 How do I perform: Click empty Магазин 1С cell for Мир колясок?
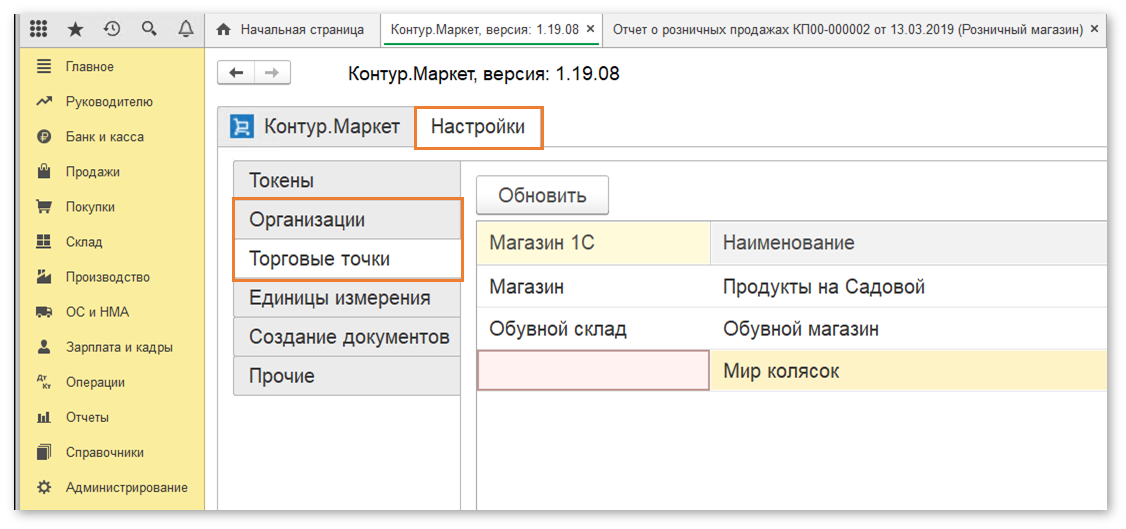pyautogui.click(x=592, y=371)
